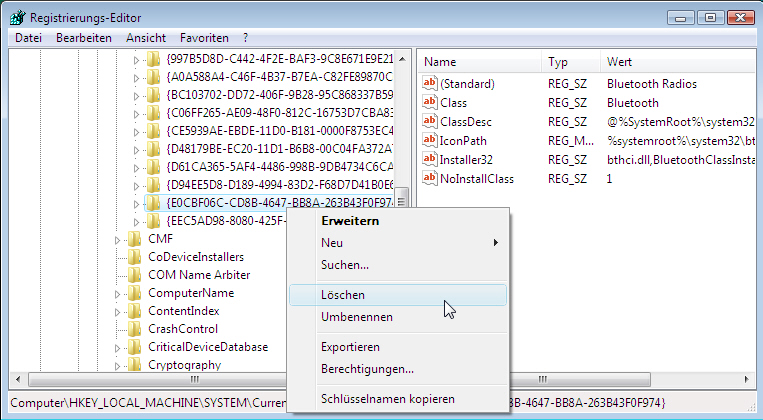Click the Wert column header

click(677, 62)
